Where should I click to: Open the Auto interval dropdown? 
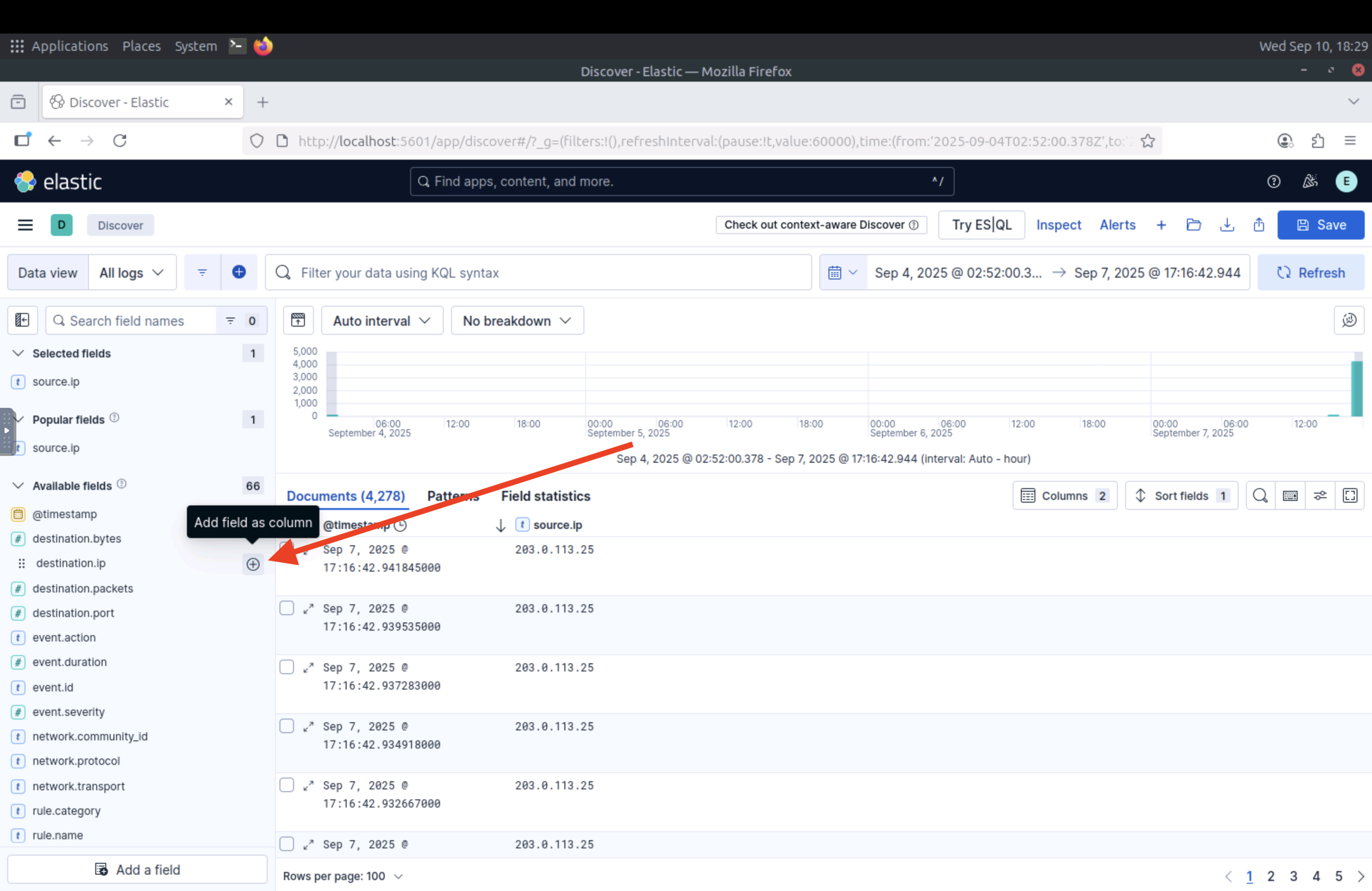(382, 320)
